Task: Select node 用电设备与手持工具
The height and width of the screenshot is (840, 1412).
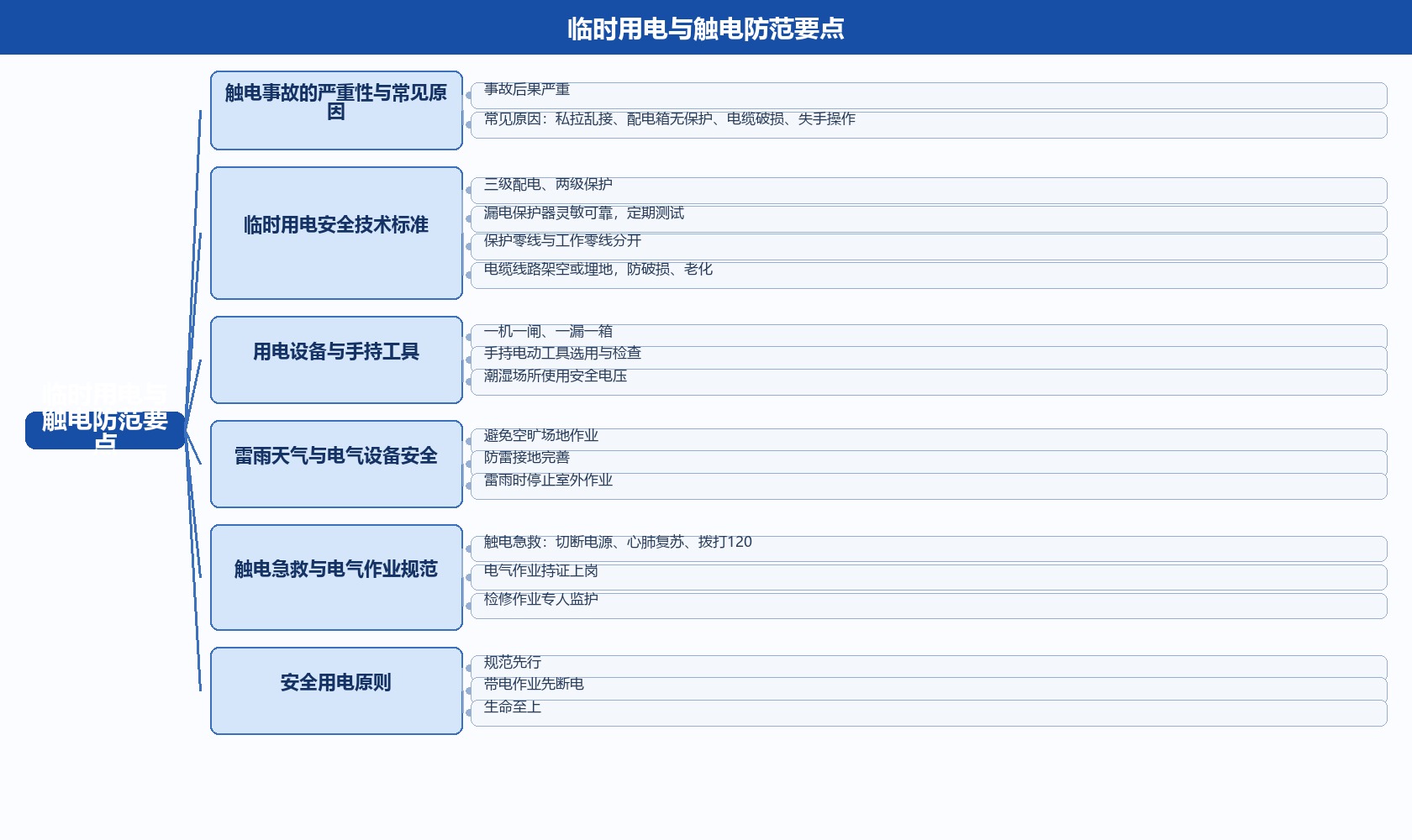Action: point(336,360)
